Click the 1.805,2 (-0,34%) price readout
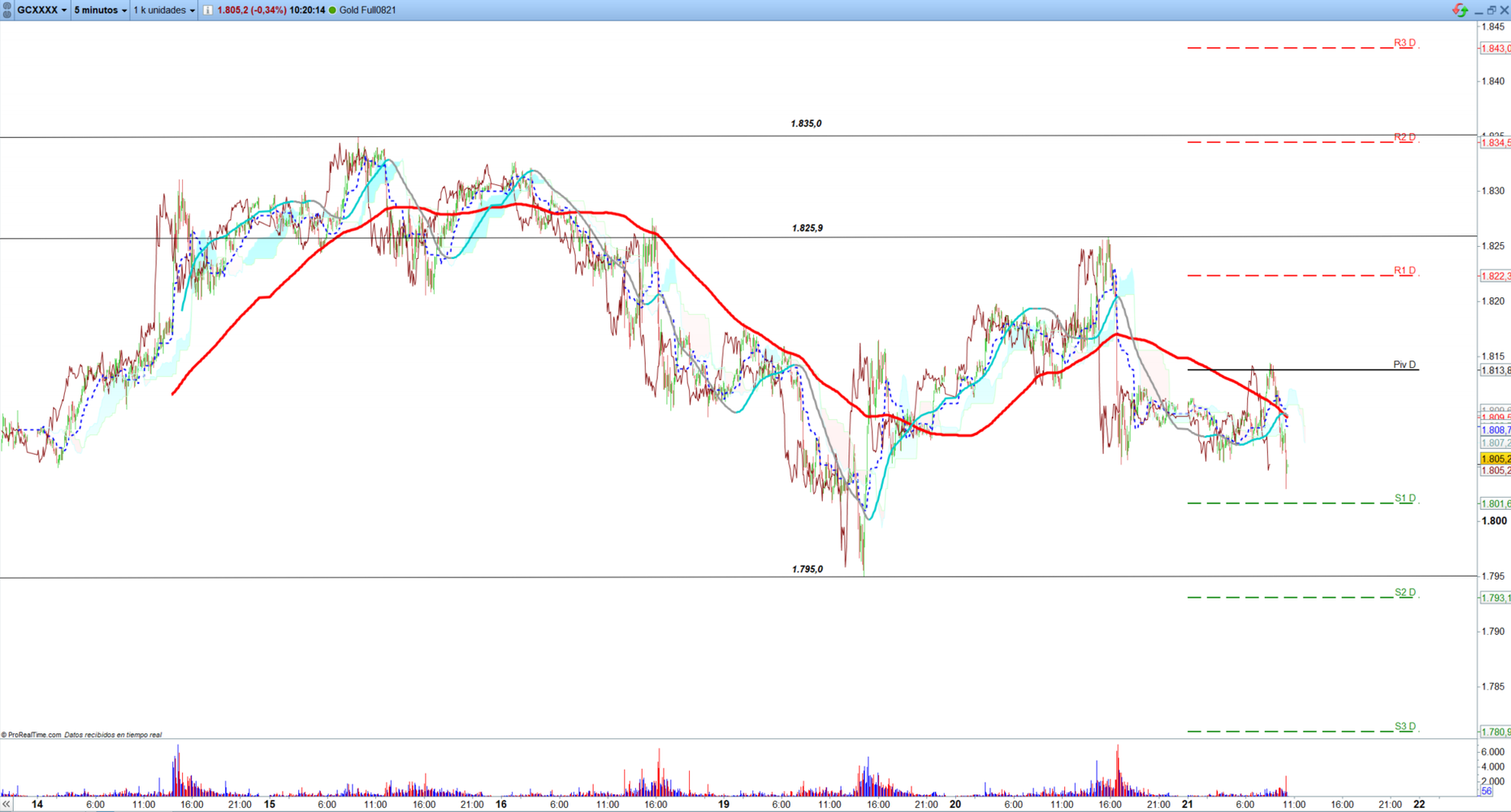The height and width of the screenshot is (812, 1511). [252, 10]
